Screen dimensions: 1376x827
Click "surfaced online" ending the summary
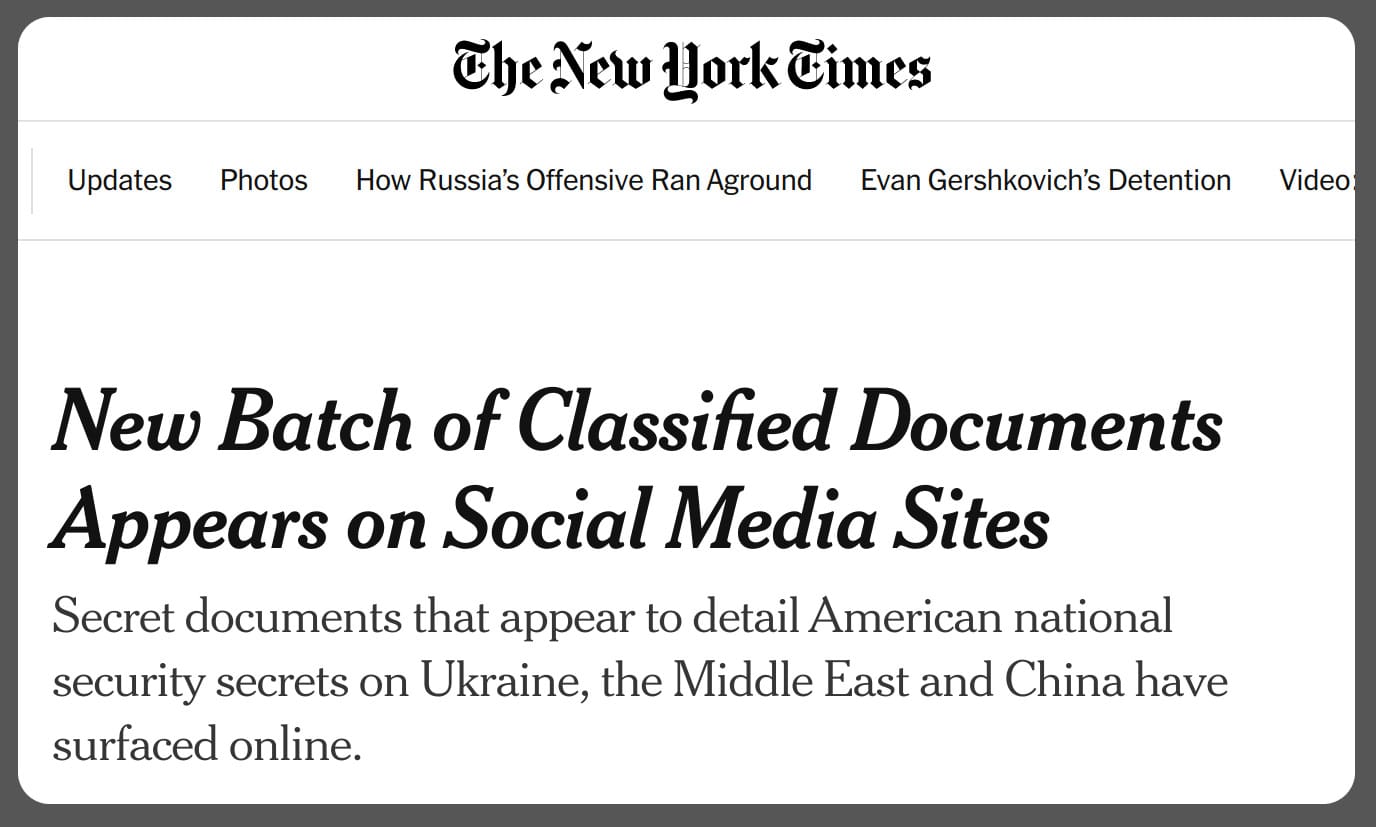coord(206,746)
